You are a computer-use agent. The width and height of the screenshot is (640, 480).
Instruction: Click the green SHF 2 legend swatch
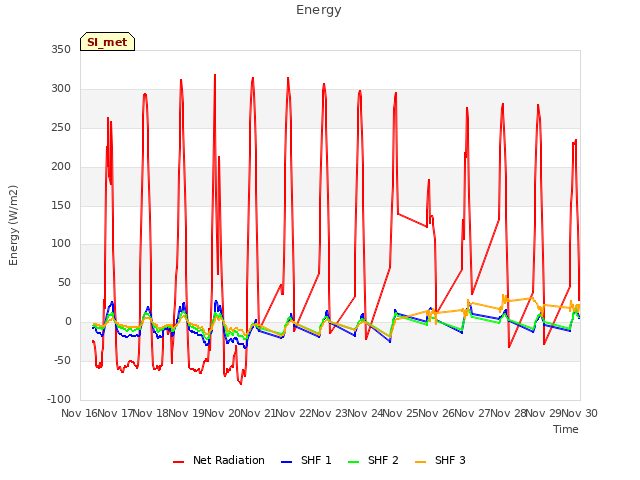pos(353,462)
